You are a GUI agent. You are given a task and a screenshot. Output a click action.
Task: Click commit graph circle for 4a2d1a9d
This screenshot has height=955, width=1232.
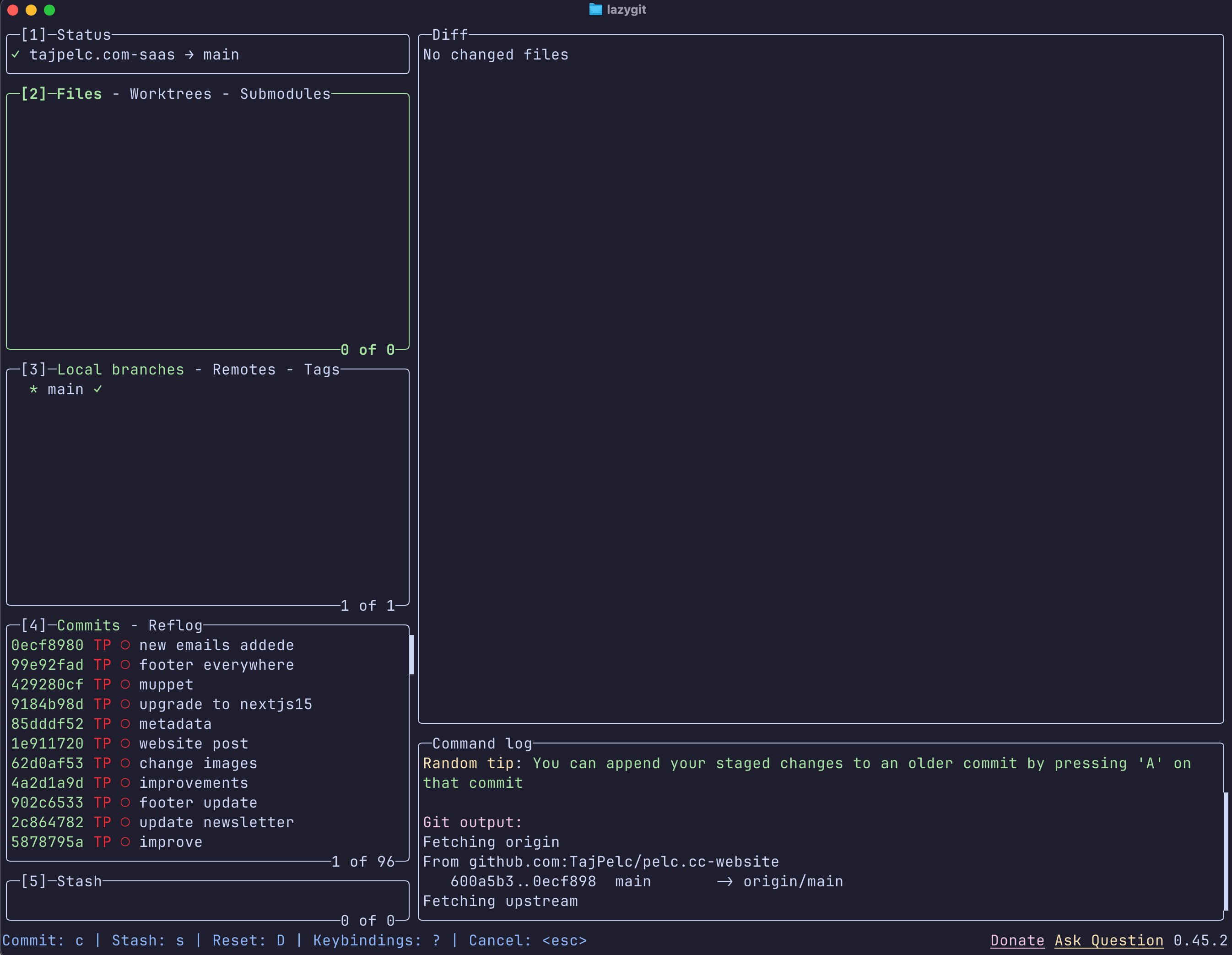(125, 783)
